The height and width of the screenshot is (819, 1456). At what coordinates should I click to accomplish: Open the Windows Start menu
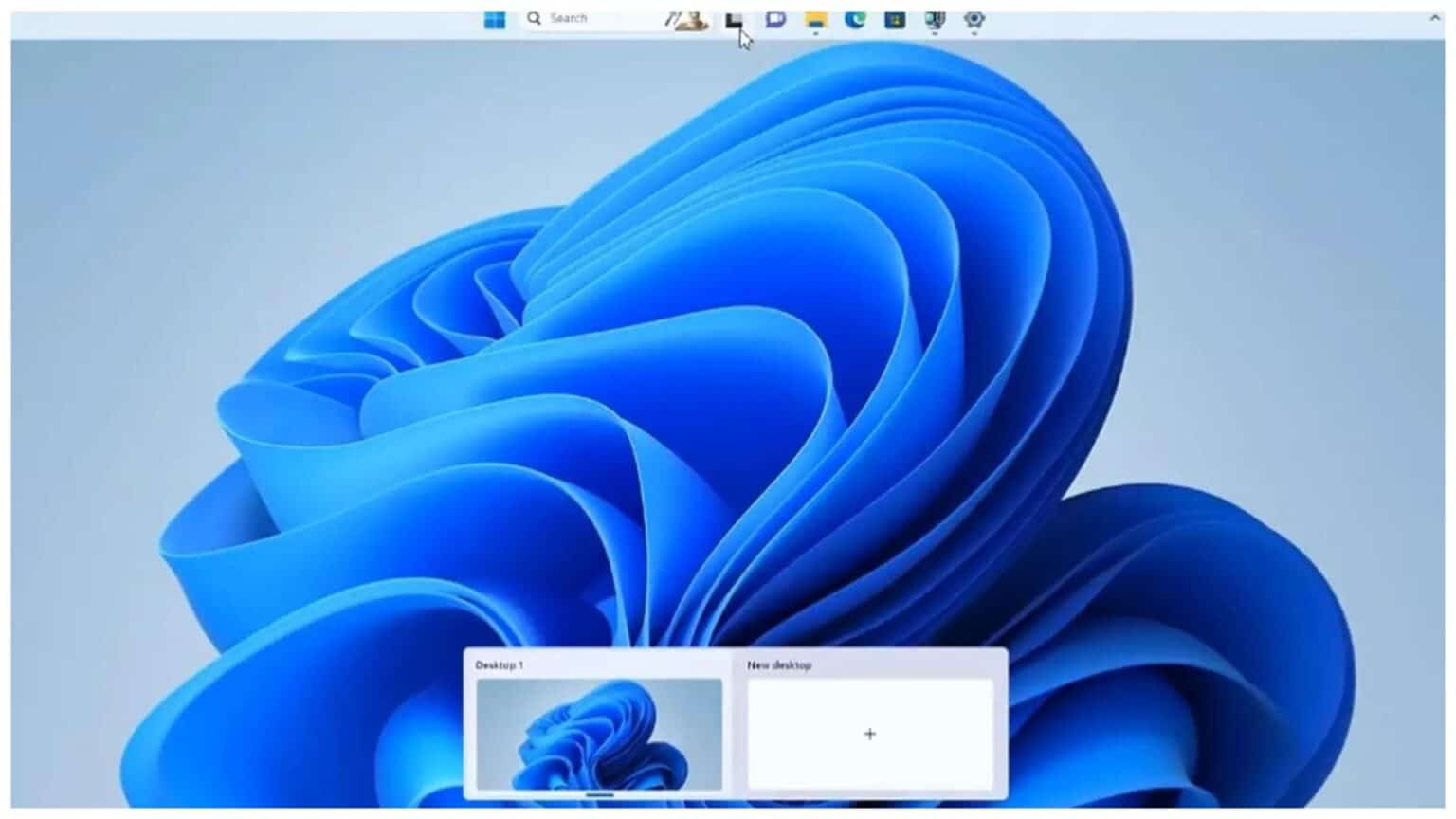[x=495, y=19]
